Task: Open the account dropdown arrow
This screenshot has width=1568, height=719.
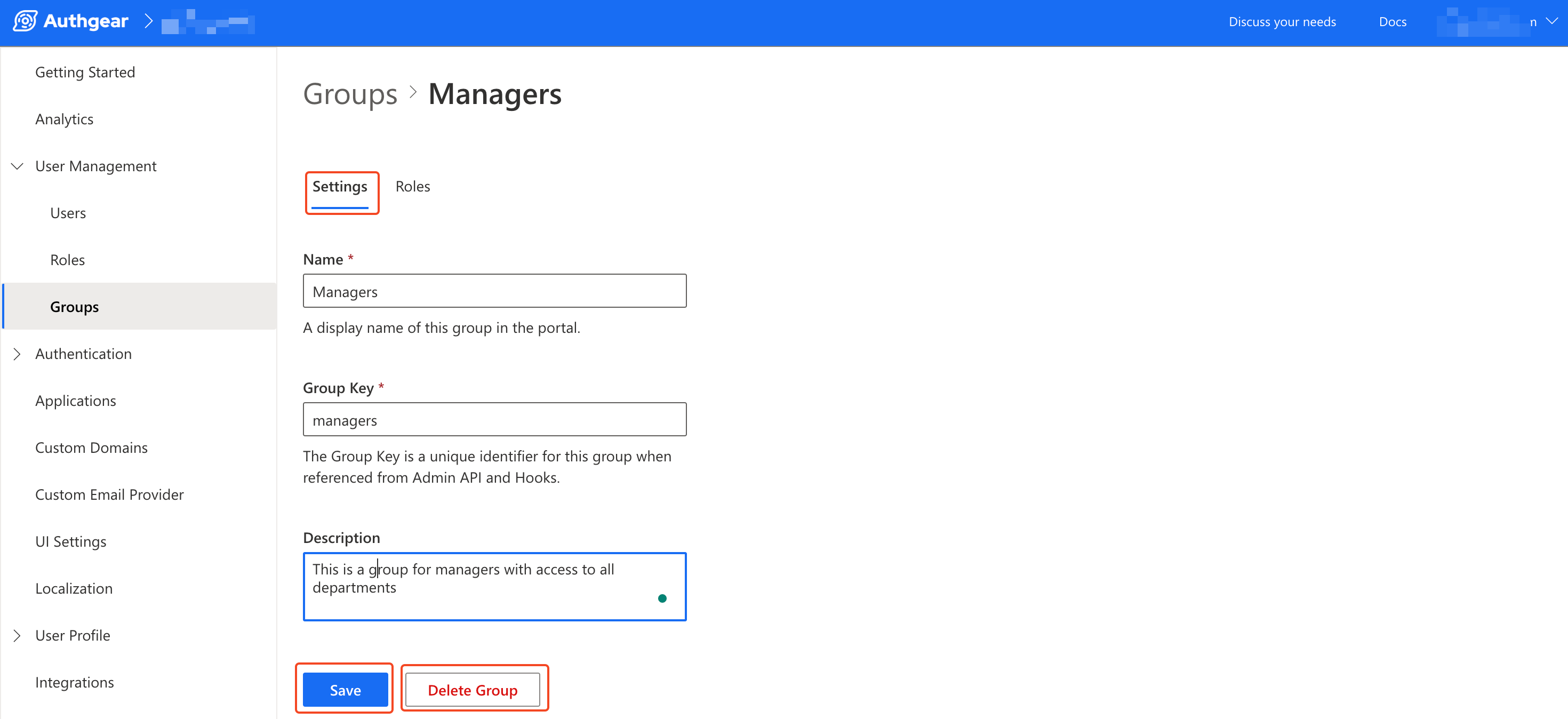Action: click(1551, 21)
